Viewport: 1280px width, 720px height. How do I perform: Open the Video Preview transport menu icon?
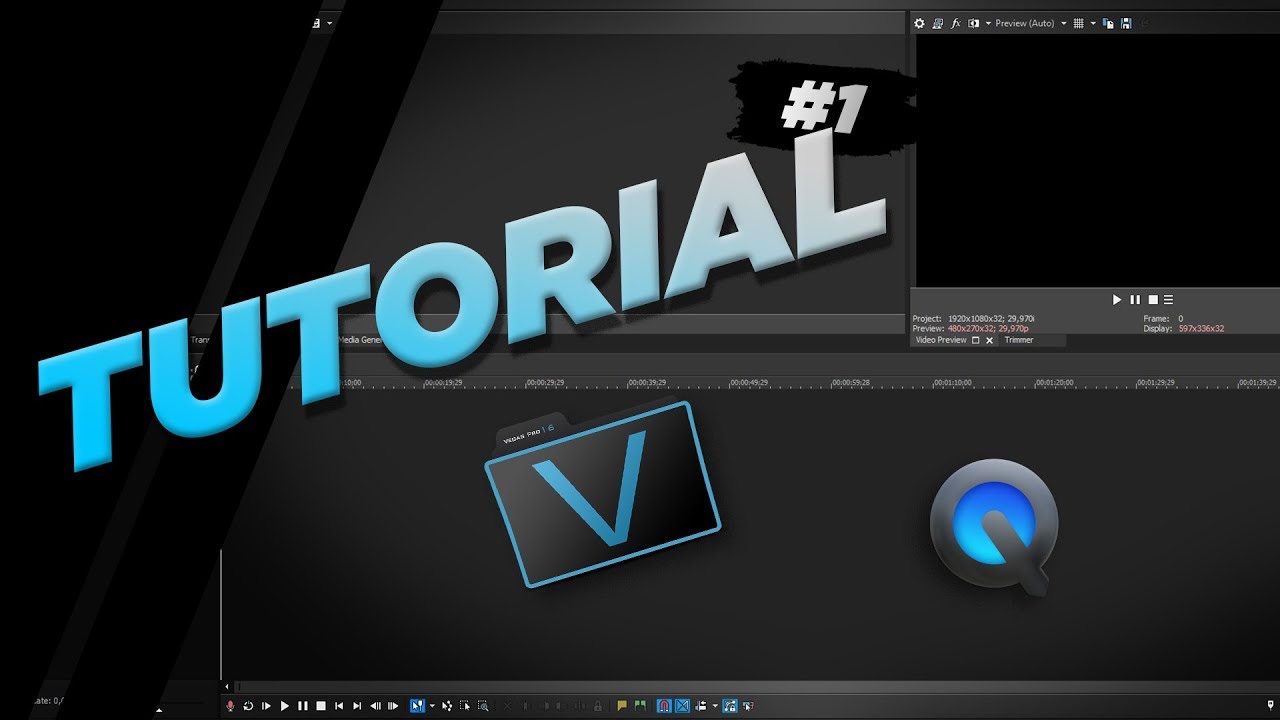tap(1168, 299)
